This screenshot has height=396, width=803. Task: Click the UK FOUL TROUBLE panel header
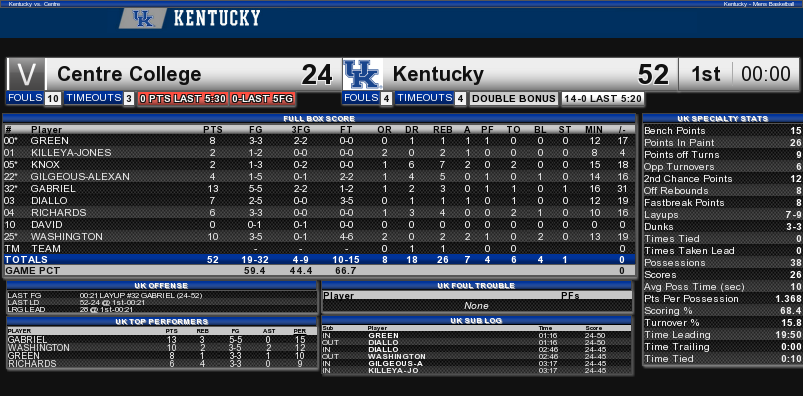click(x=477, y=285)
